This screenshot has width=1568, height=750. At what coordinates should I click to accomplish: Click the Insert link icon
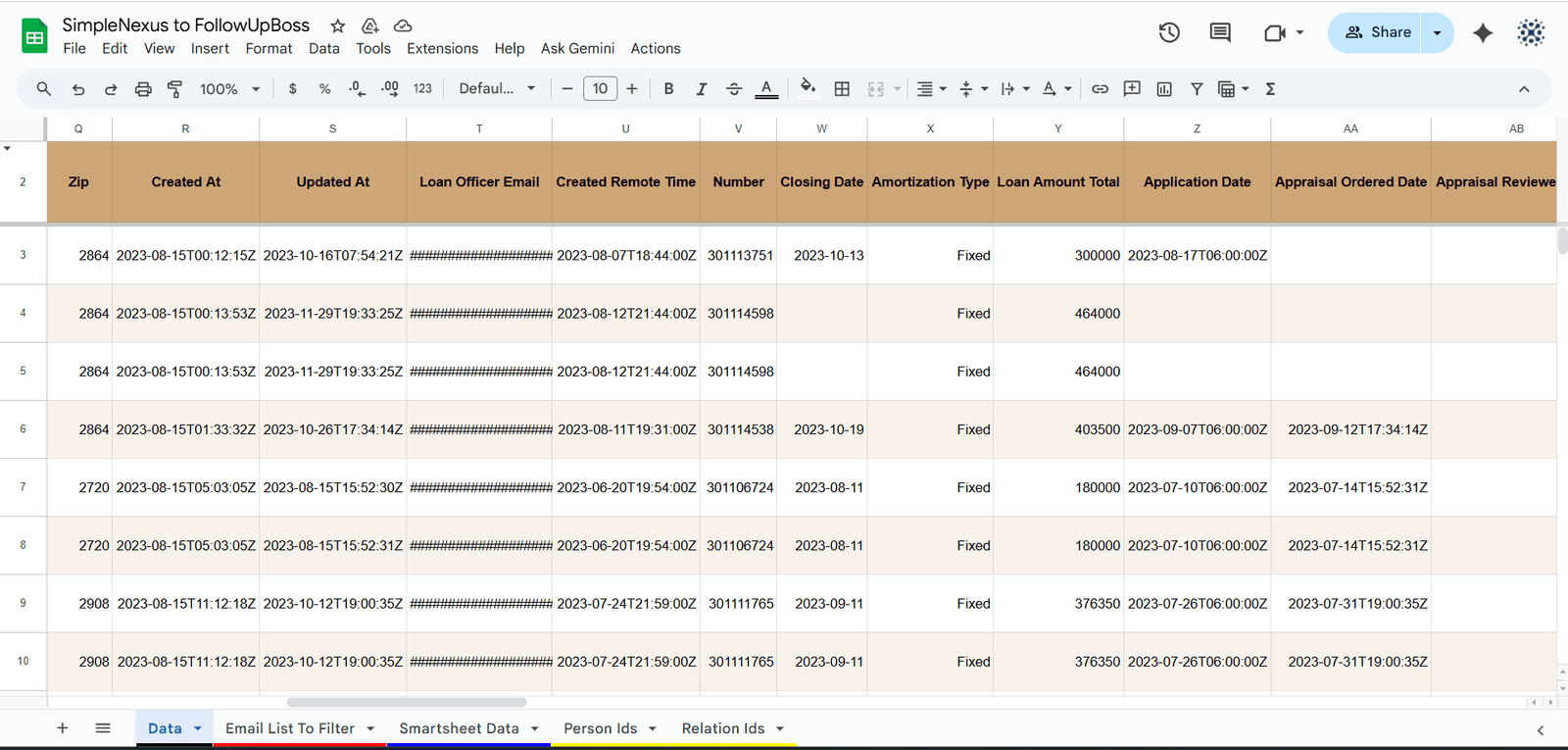(1100, 89)
